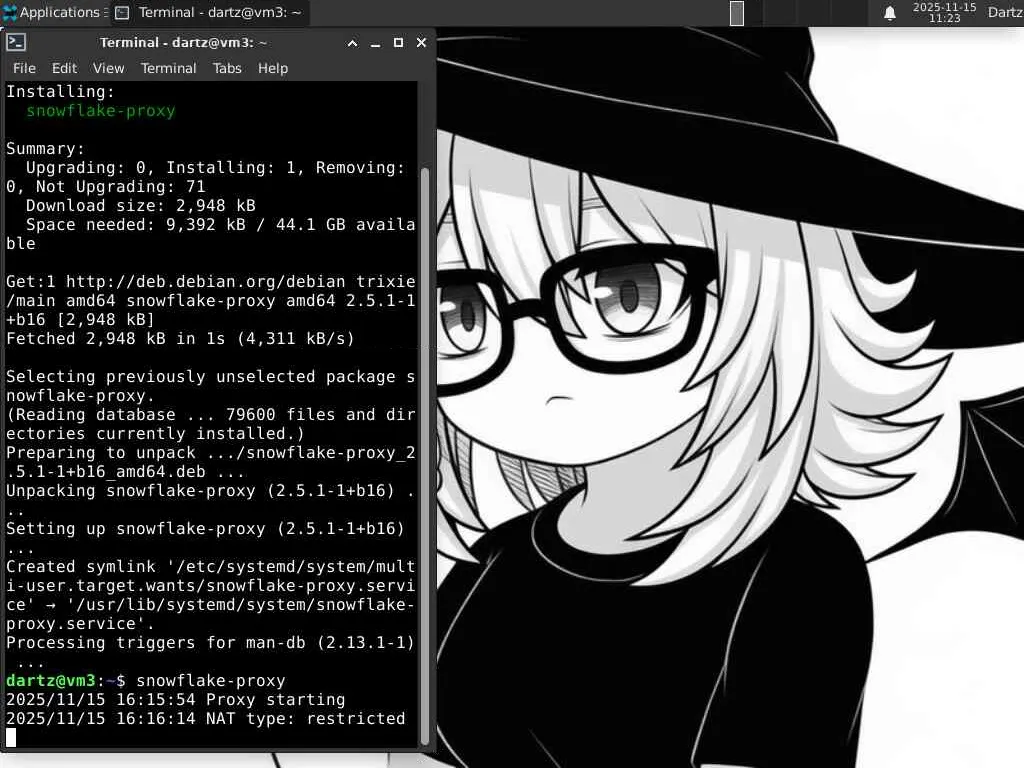The width and height of the screenshot is (1024, 768).
Task: Click the 'Summary:' line in terminal
Action: pos(45,149)
